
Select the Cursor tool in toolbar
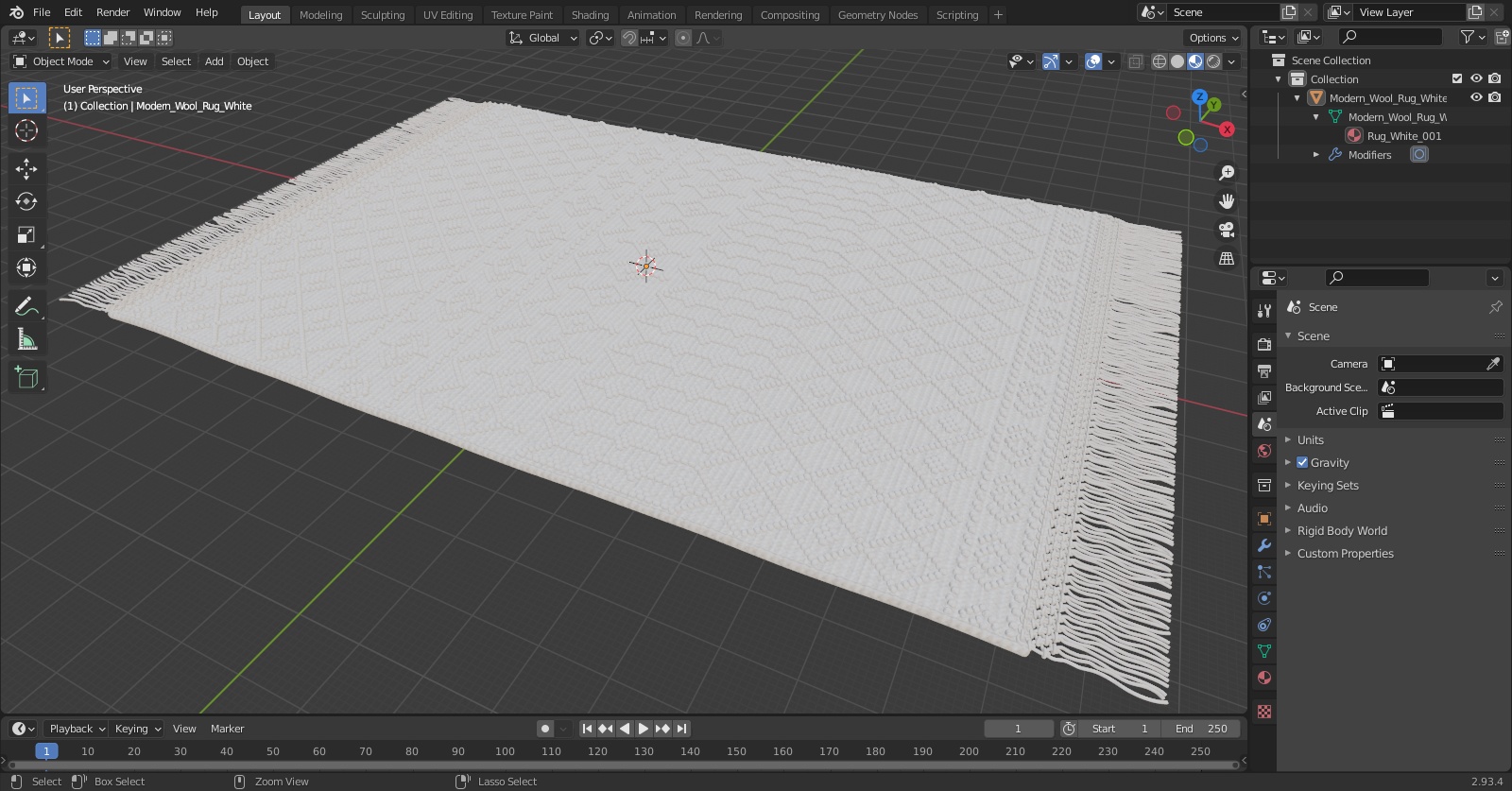26,130
